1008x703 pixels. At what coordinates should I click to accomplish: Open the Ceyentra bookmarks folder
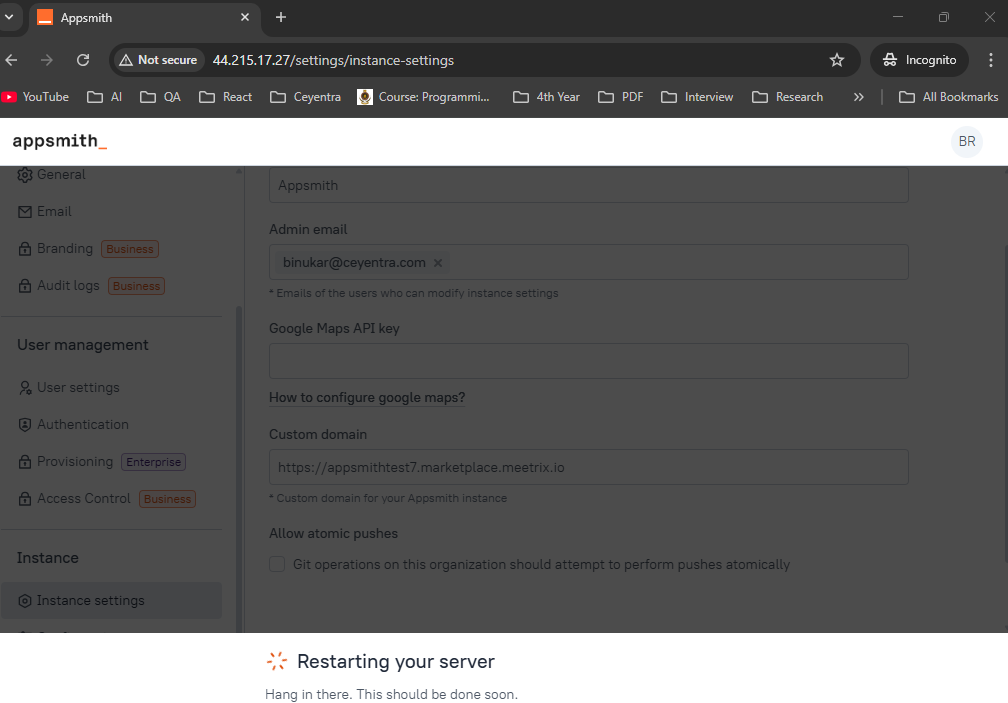tap(305, 97)
